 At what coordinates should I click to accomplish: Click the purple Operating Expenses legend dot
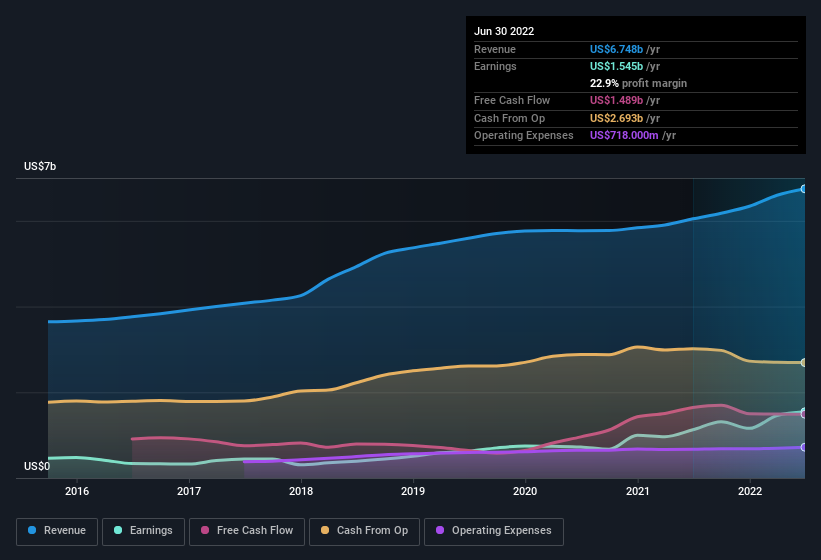point(440,530)
